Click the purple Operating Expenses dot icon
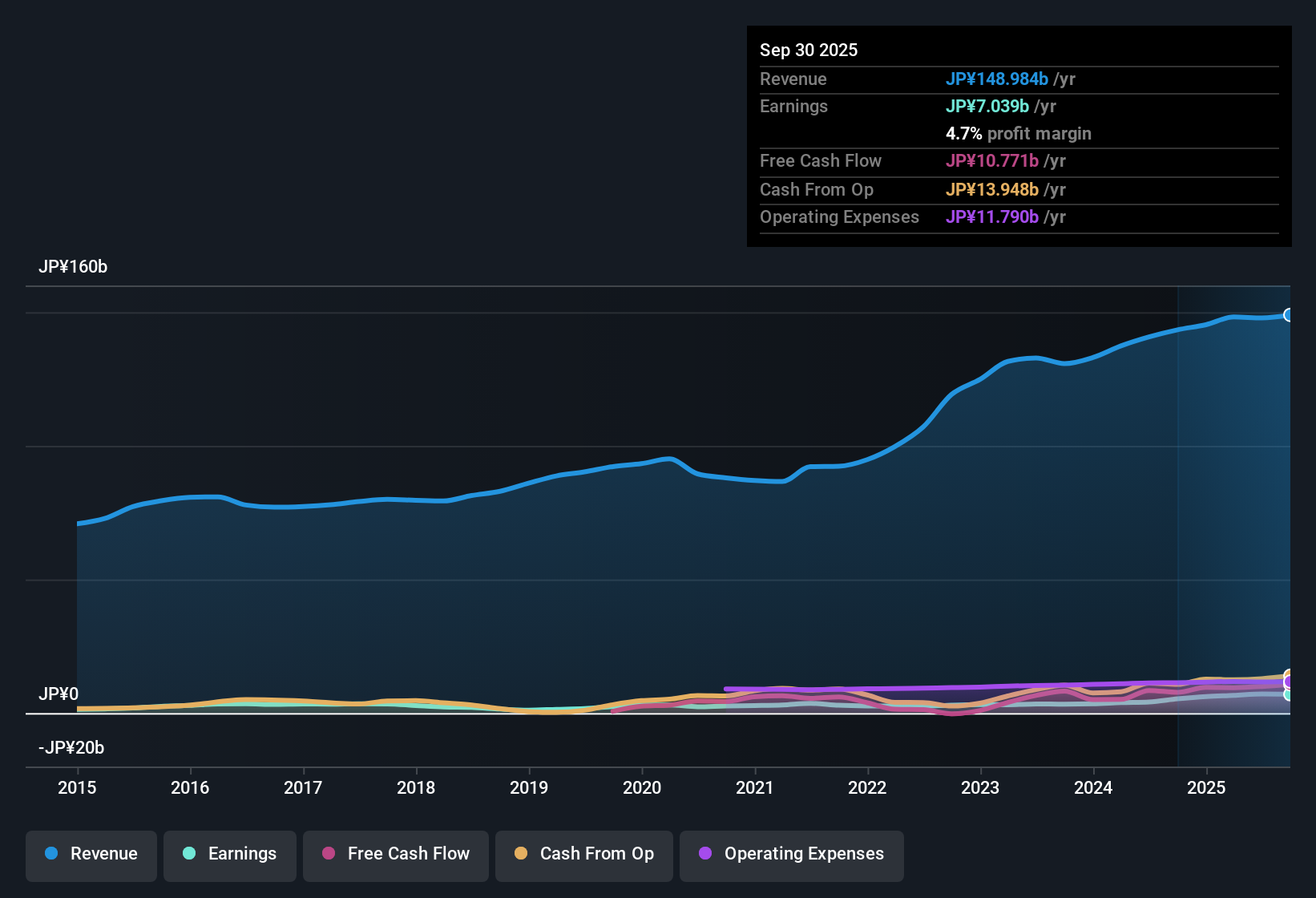Image resolution: width=1316 pixels, height=898 pixels. coord(705,854)
